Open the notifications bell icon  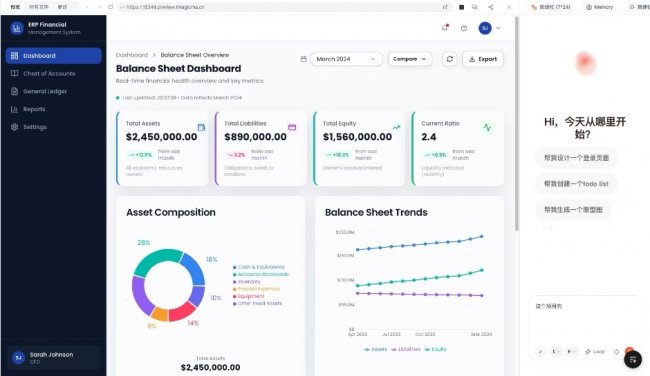tap(445, 28)
